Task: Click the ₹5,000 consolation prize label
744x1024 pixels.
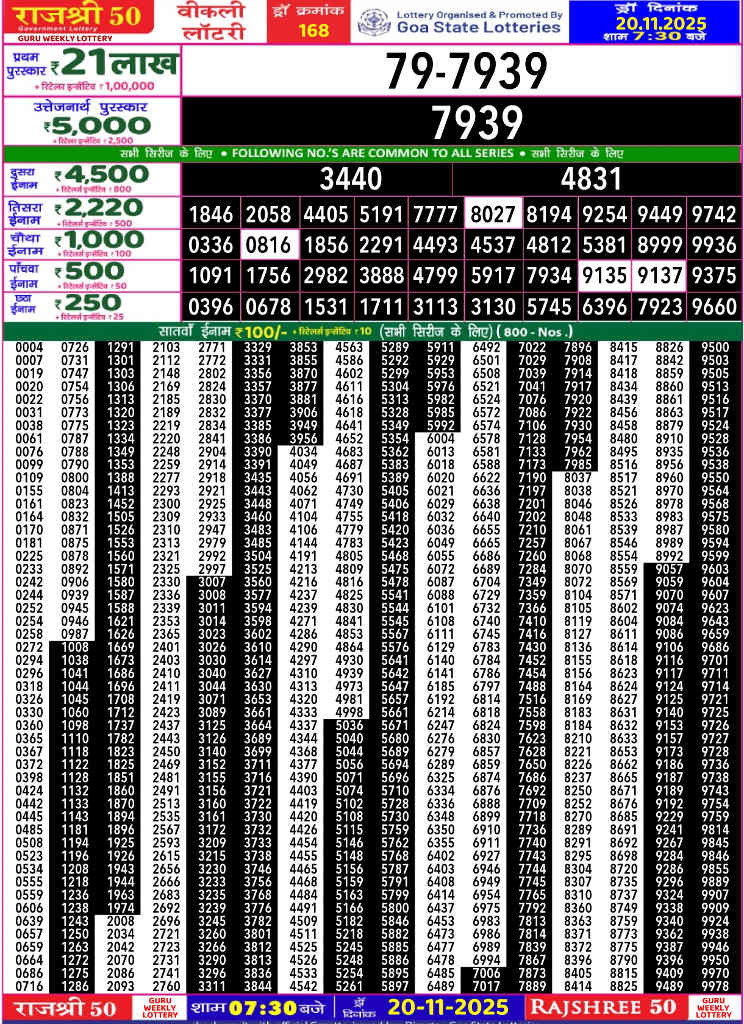Action: [x=97, y=125]
